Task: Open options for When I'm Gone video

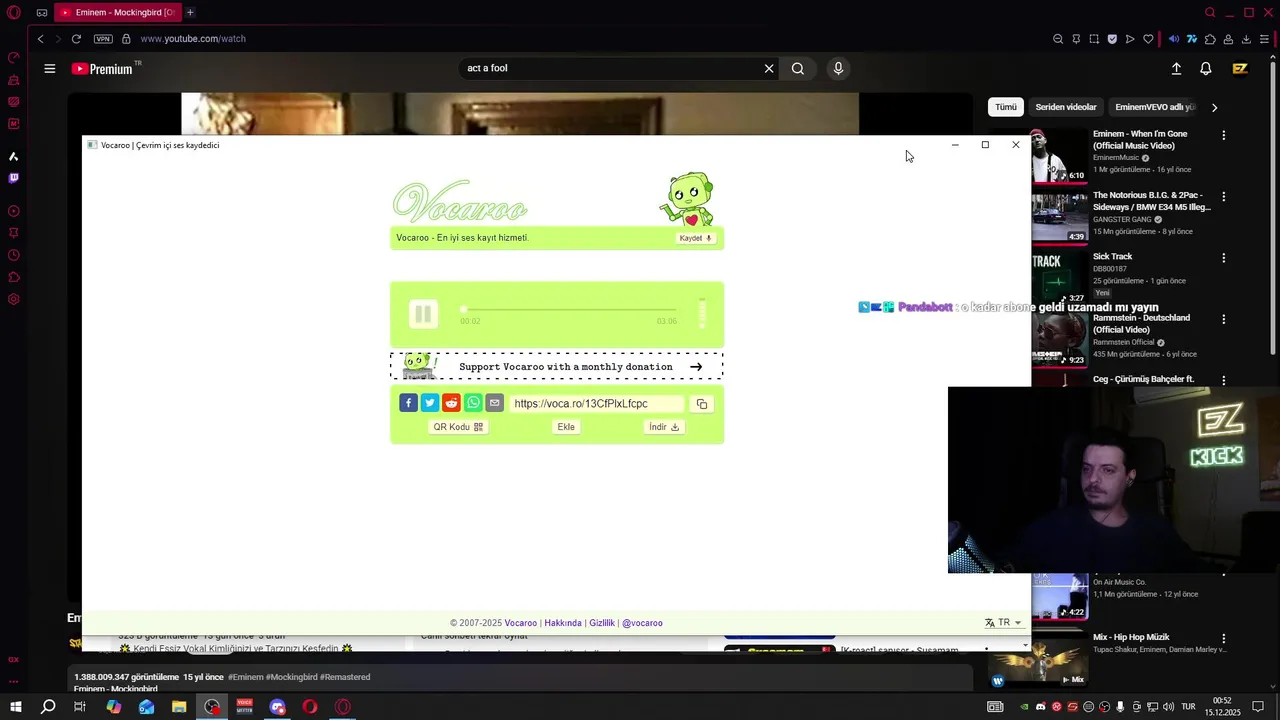Action: [x=1223, y=135]
